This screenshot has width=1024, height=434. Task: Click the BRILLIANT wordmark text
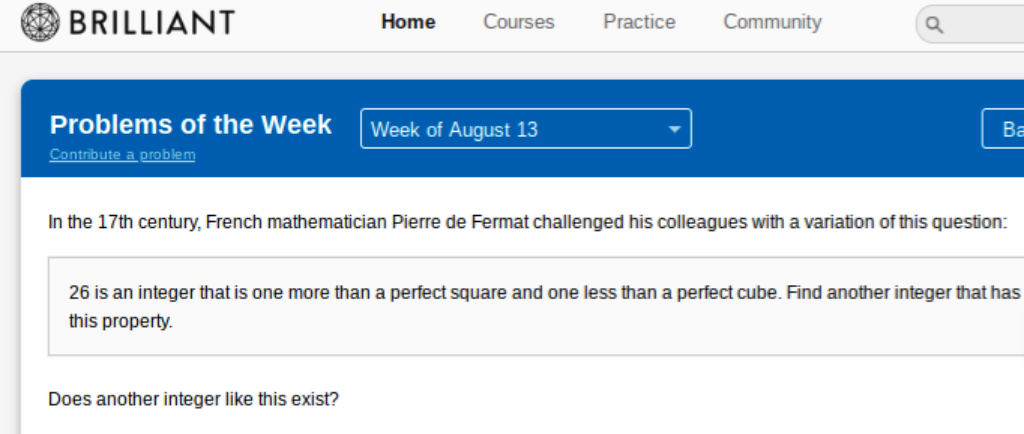coord(152,22)
